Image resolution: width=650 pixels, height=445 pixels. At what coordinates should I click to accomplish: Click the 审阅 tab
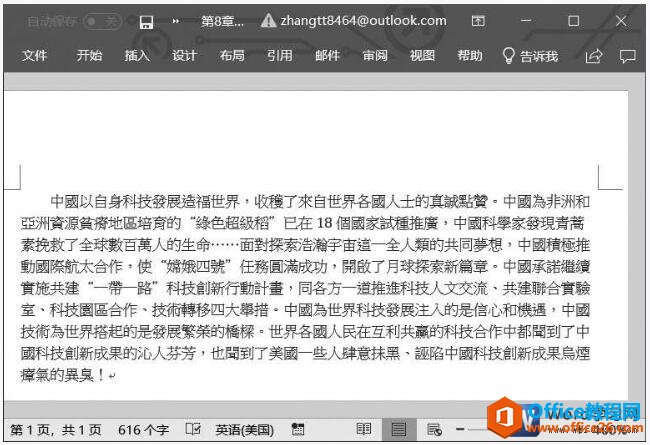coord(375,56)
